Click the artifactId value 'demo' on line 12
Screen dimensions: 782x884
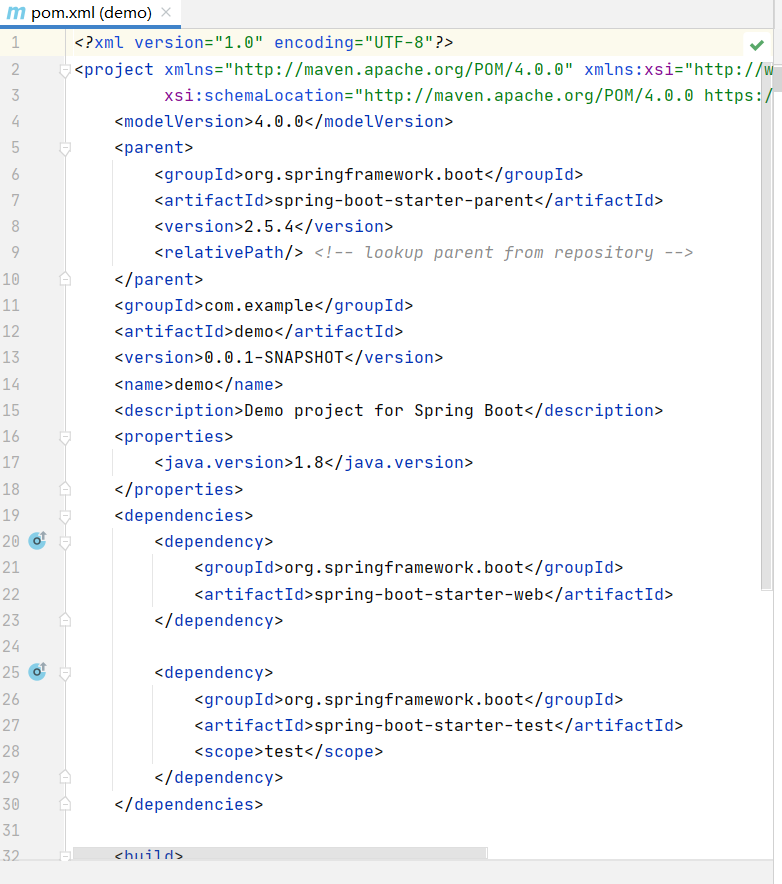(254, 331)
